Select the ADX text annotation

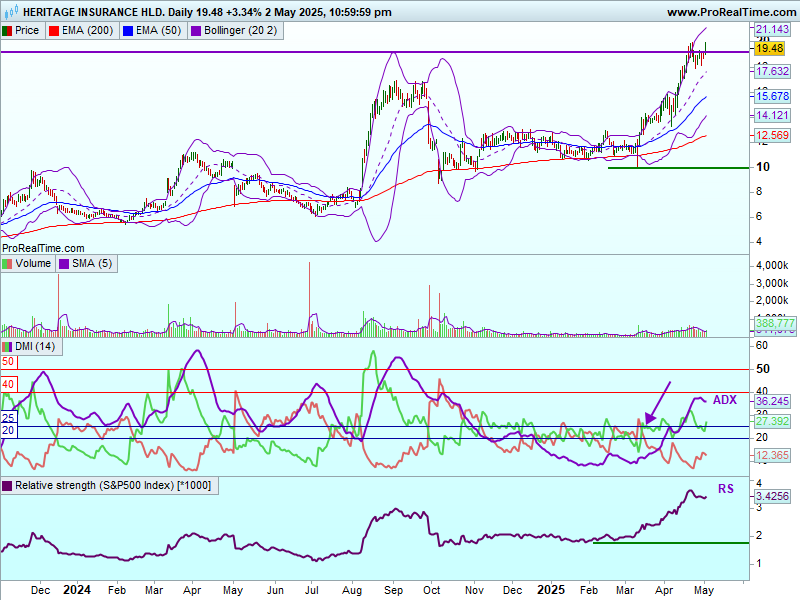tap(724, 400)
